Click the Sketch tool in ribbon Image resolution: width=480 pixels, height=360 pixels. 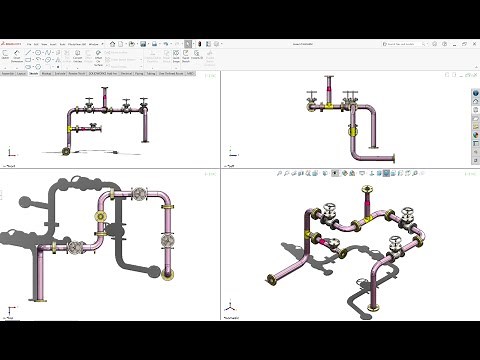tap(5, 56)
